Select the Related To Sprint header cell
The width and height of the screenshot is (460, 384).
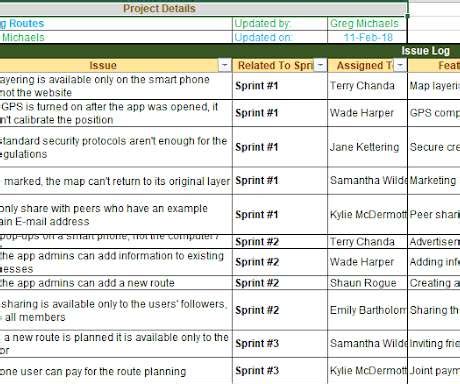[x=280, y=65]
